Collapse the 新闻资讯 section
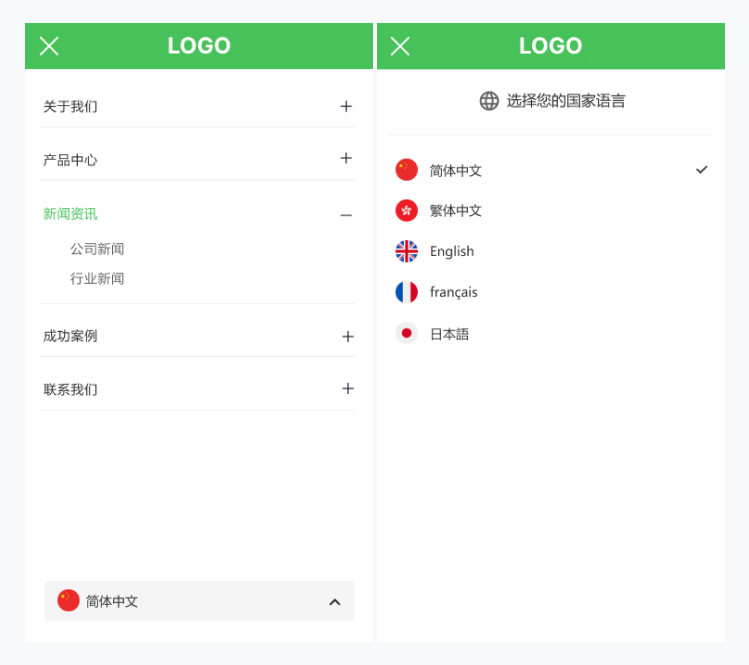The width and height of the screenshot is (749, 665). click(346, 215)
